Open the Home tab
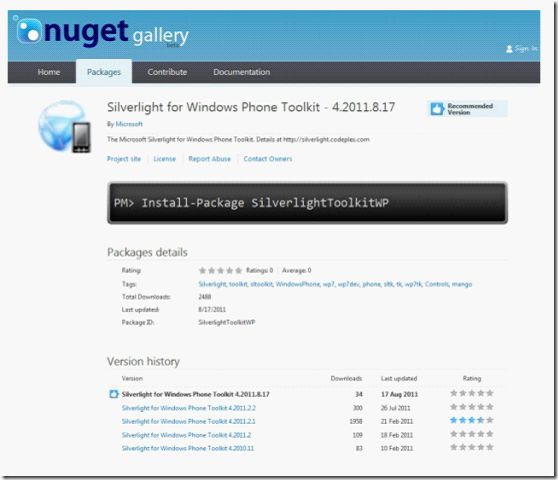 point(49,72)
